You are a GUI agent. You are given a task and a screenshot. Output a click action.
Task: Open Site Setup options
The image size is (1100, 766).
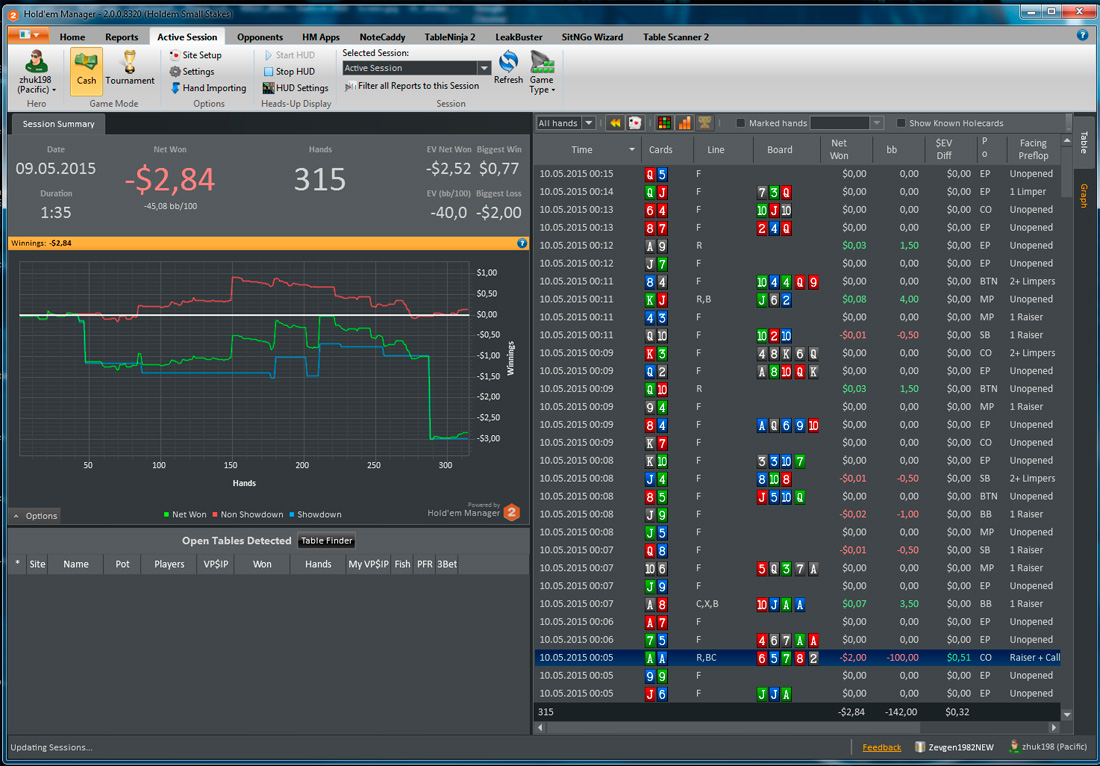click(196, 55)
